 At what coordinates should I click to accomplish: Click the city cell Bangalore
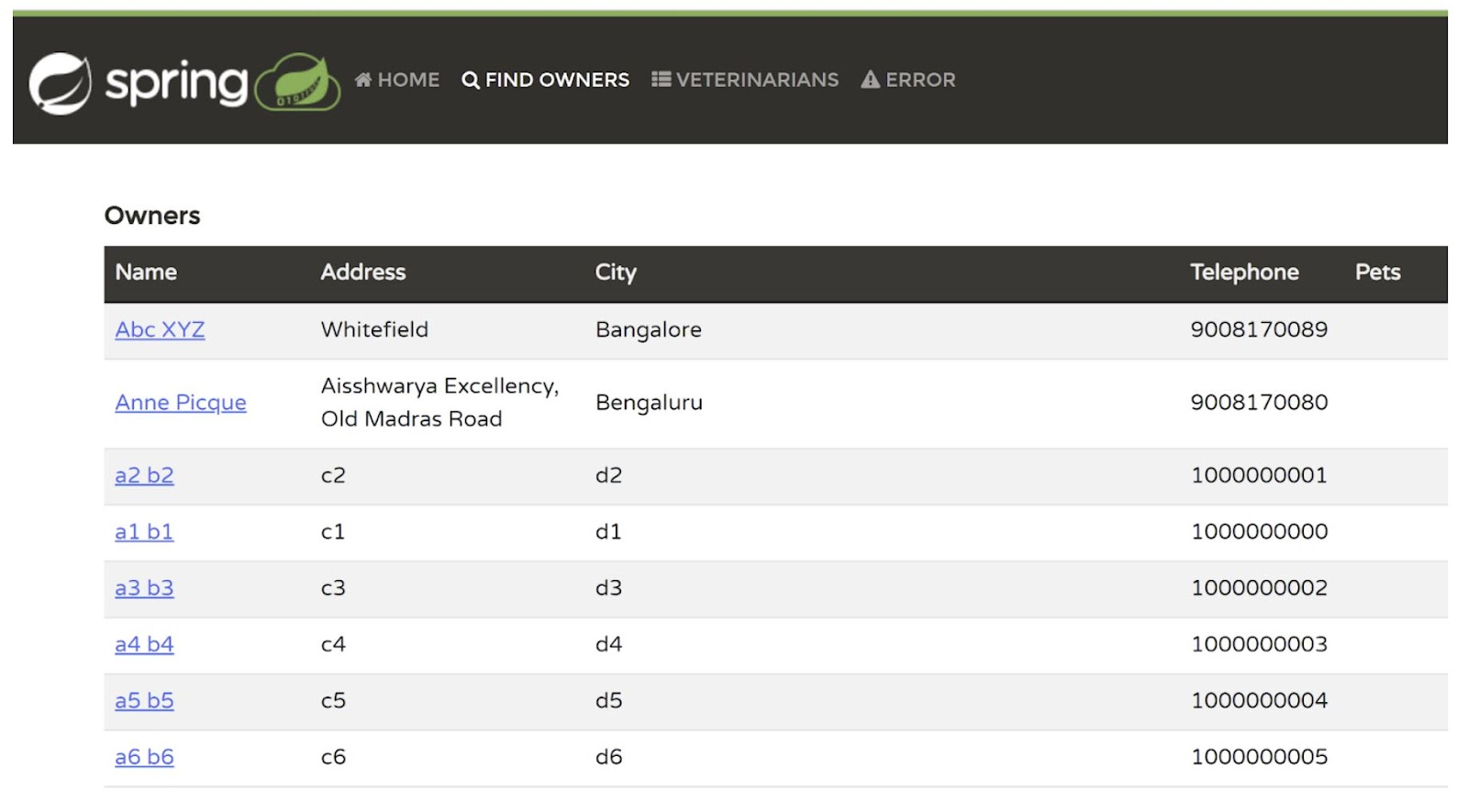point(649,329)
